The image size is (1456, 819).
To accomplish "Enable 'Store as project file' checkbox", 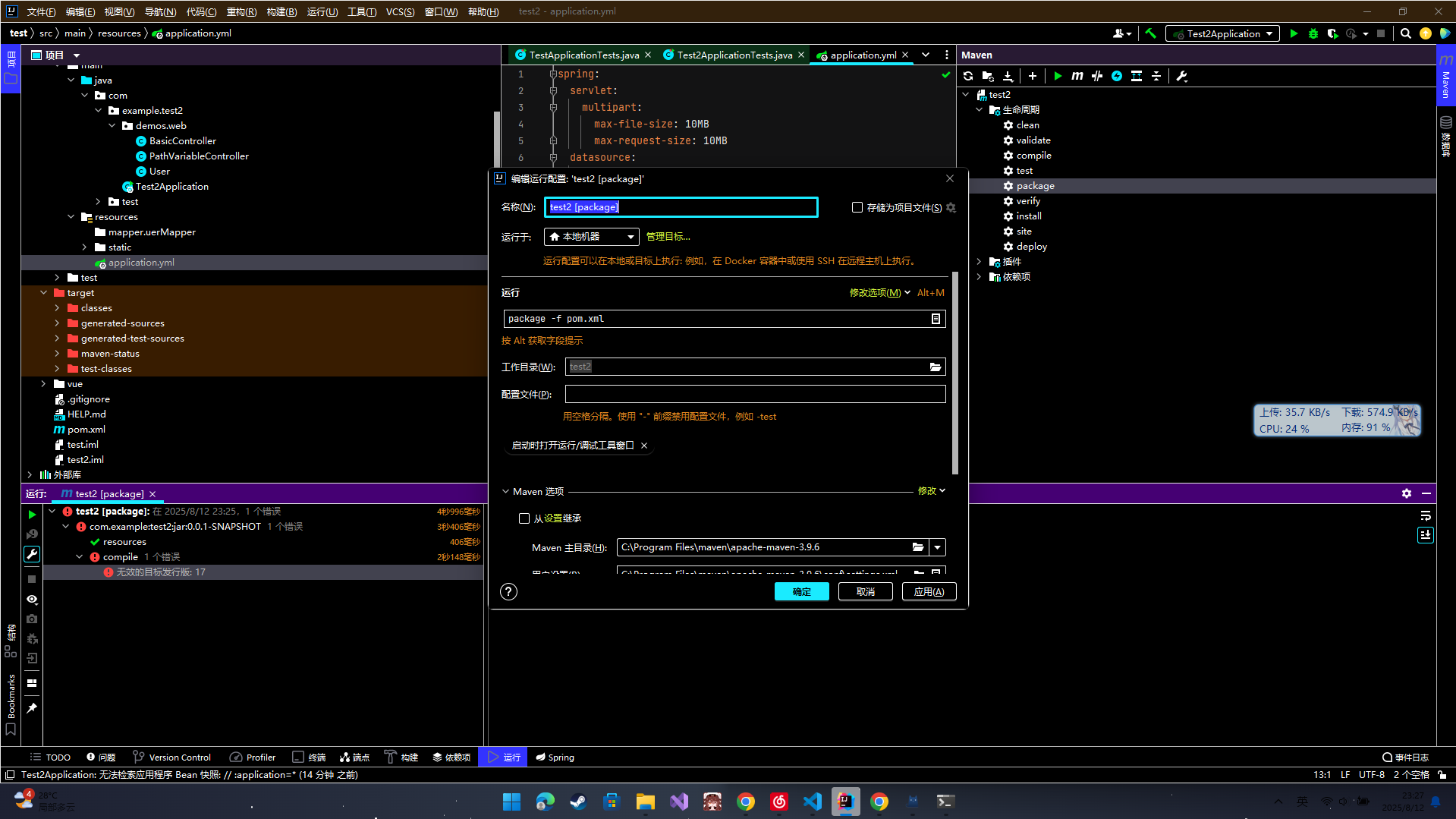I will coord(857,207).
